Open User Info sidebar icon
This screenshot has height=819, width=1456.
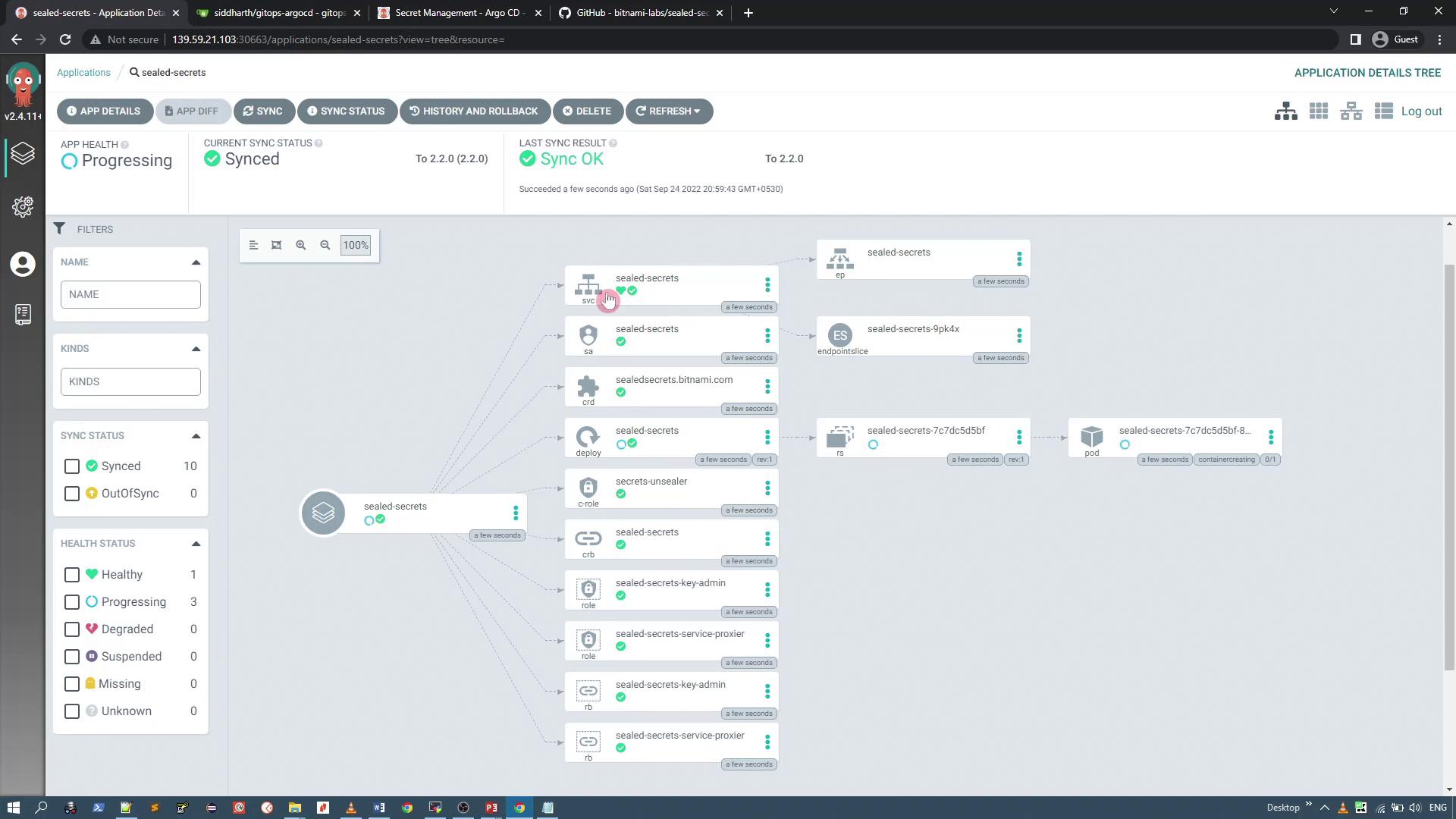[x=23, y=264]
